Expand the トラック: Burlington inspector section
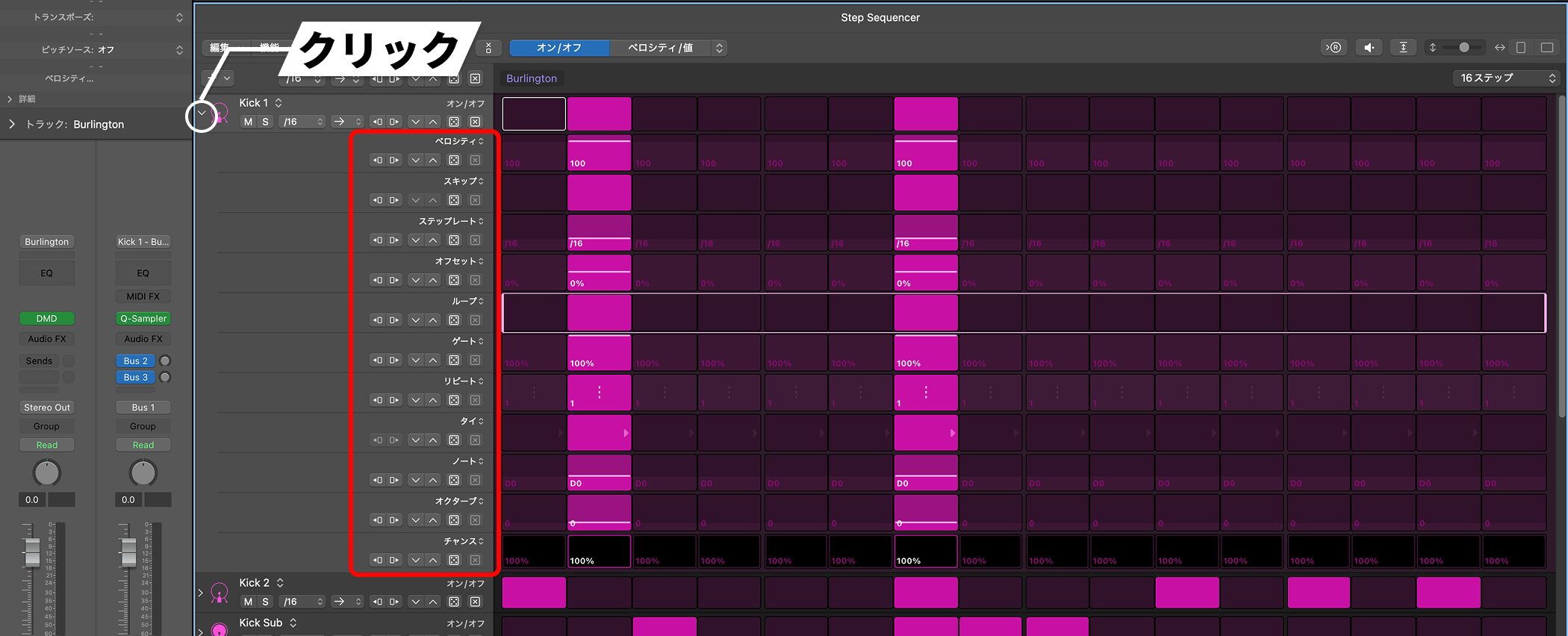Image resolution: width=1568 pixels, height=636 pixels. 11,125
